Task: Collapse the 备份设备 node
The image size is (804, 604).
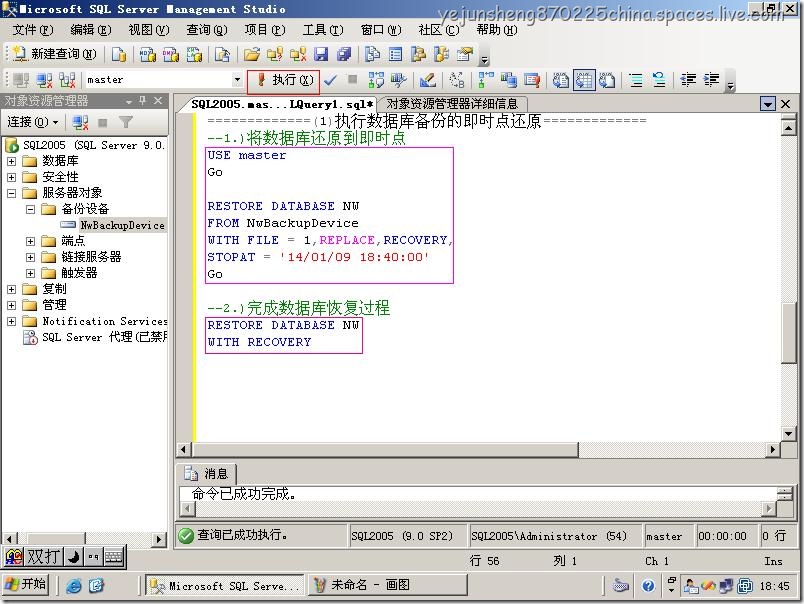Action: click(x=31, y=209)
